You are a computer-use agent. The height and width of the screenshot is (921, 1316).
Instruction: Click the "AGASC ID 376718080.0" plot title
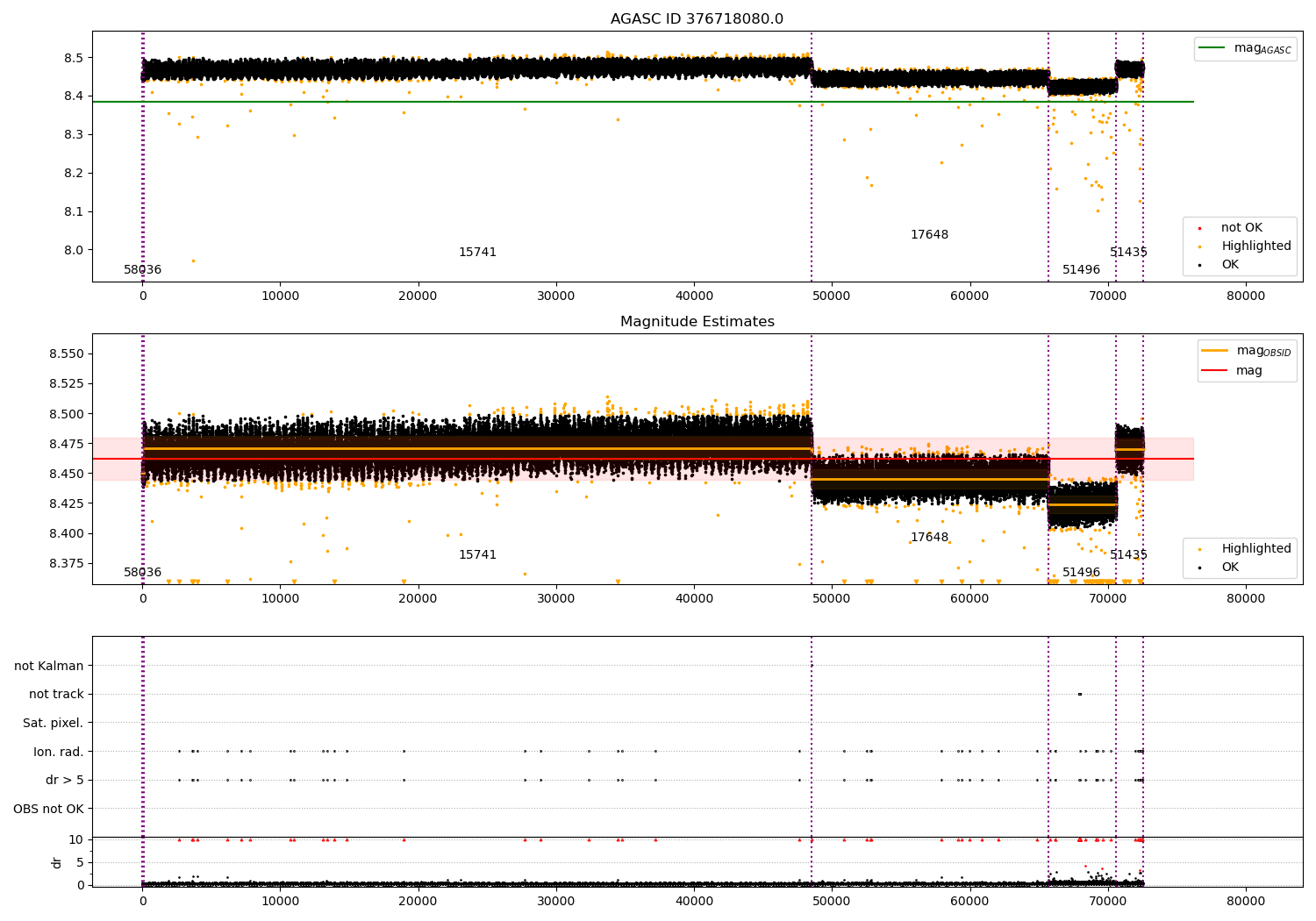point(697,19)
